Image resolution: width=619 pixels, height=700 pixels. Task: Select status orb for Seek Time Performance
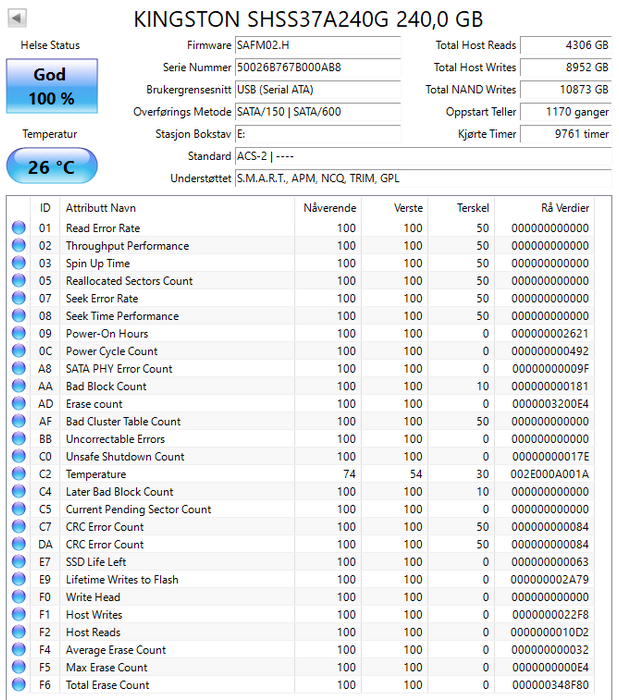(19, 316)
